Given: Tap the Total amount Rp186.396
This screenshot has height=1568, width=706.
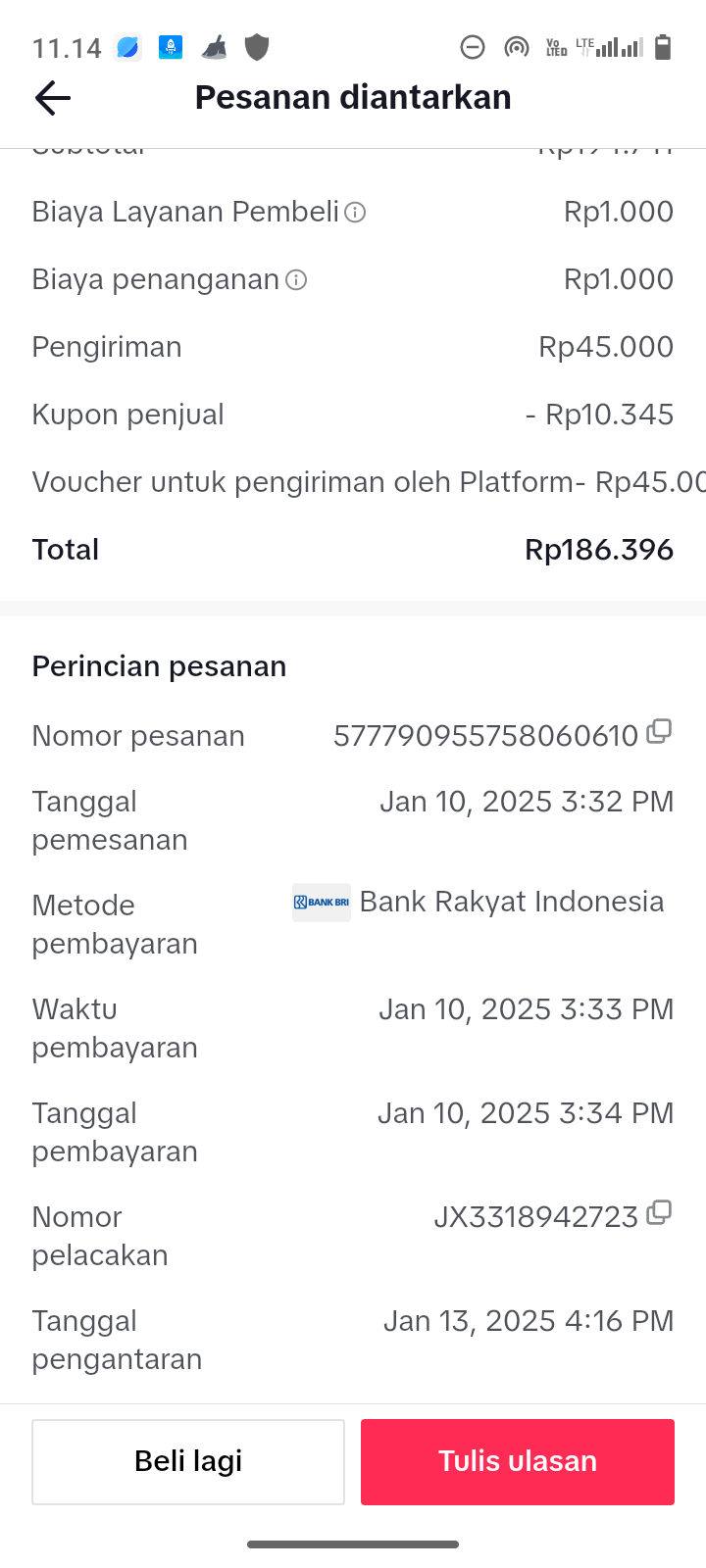Looking at the screenshot, I should [x=599, y=550].
